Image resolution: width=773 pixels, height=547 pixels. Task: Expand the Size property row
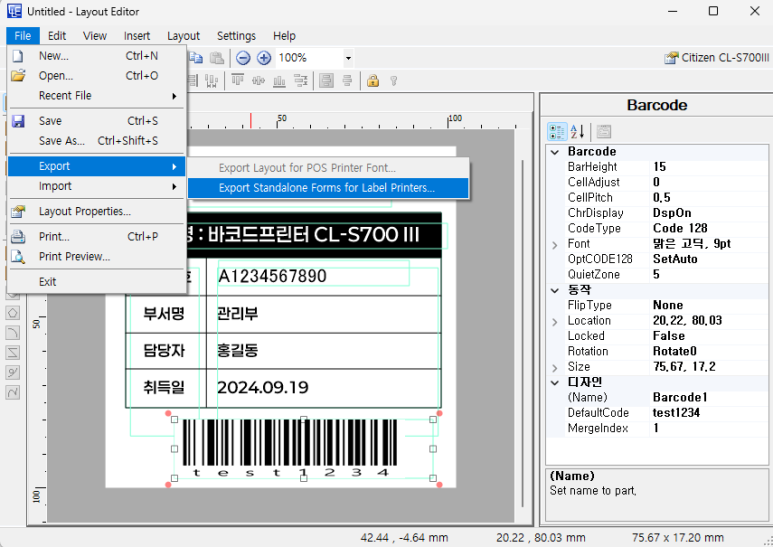coord(555,368)
